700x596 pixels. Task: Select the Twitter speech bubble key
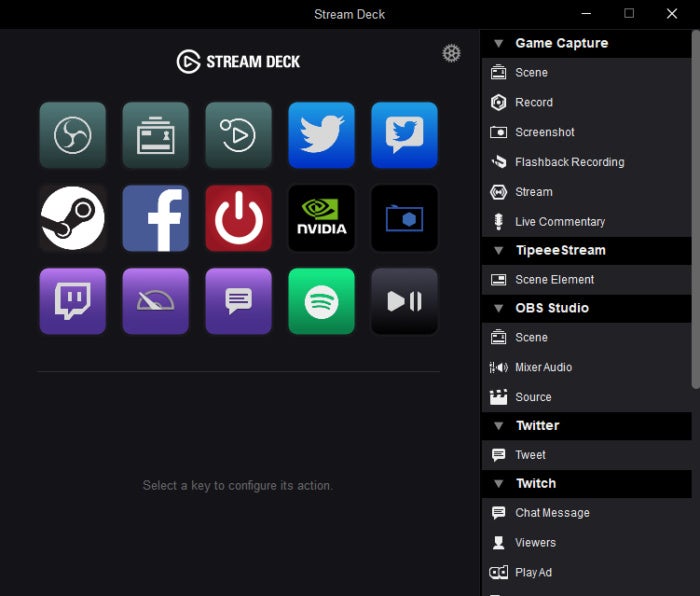click(404, 135)
